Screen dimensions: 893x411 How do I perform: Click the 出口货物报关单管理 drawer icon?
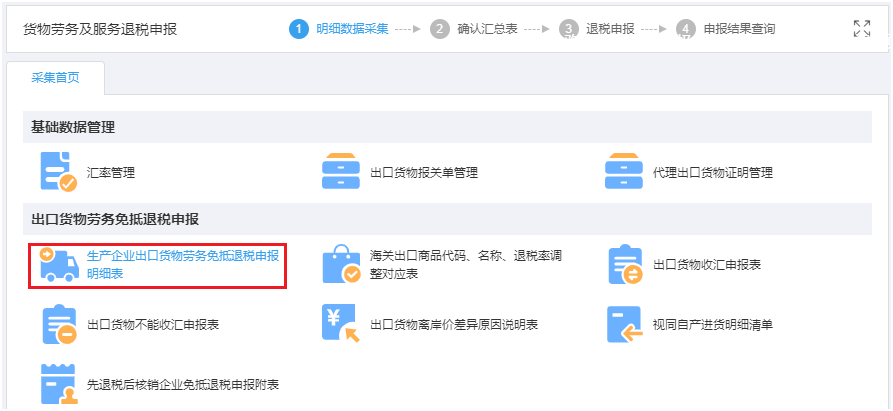(340, 171)
